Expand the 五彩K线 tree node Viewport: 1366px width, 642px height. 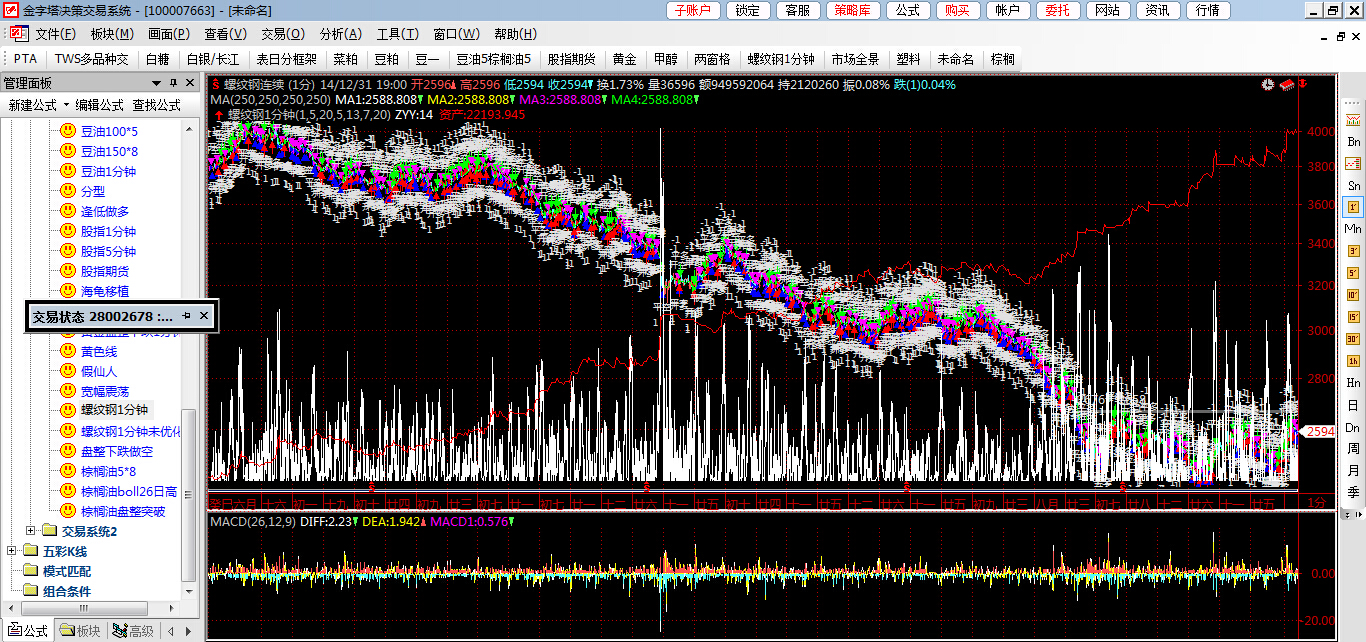[12, 551]
